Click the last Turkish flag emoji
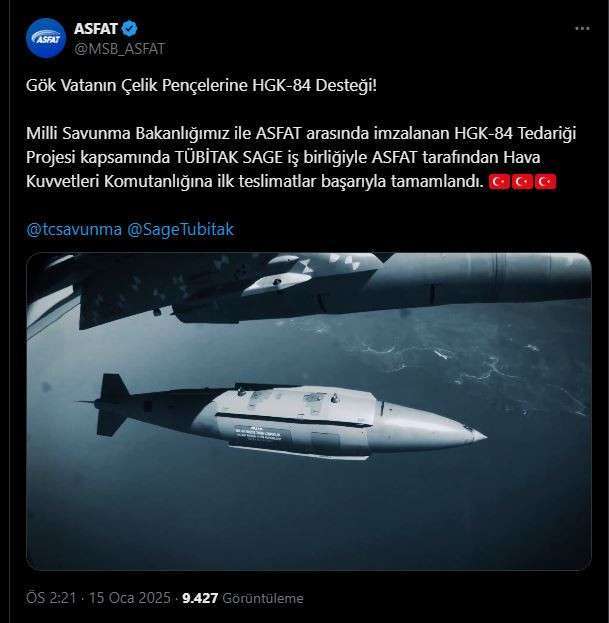609x623 pixels. click(x=545, y=182)
